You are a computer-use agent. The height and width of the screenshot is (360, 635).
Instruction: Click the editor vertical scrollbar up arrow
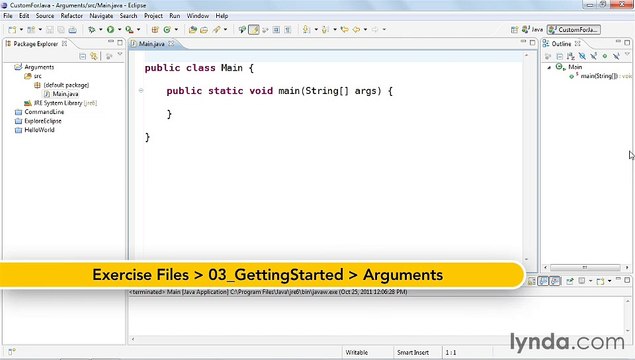(x=526, y=55)
